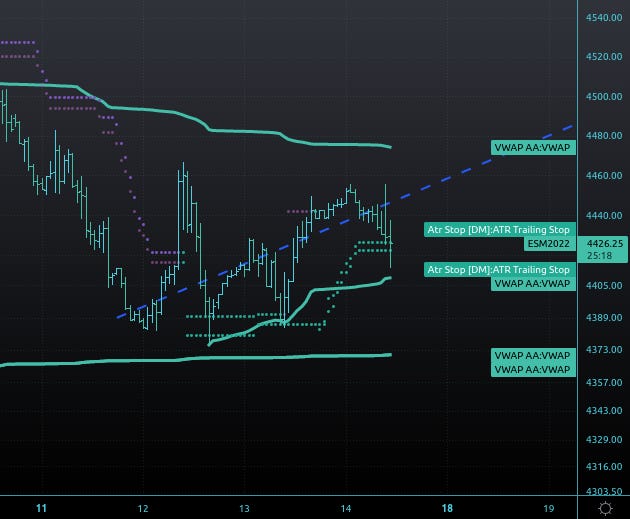Click the 4405.00 price scale value
The width and height of the screenshot is (630, 519).
click(x=604, y=285)
